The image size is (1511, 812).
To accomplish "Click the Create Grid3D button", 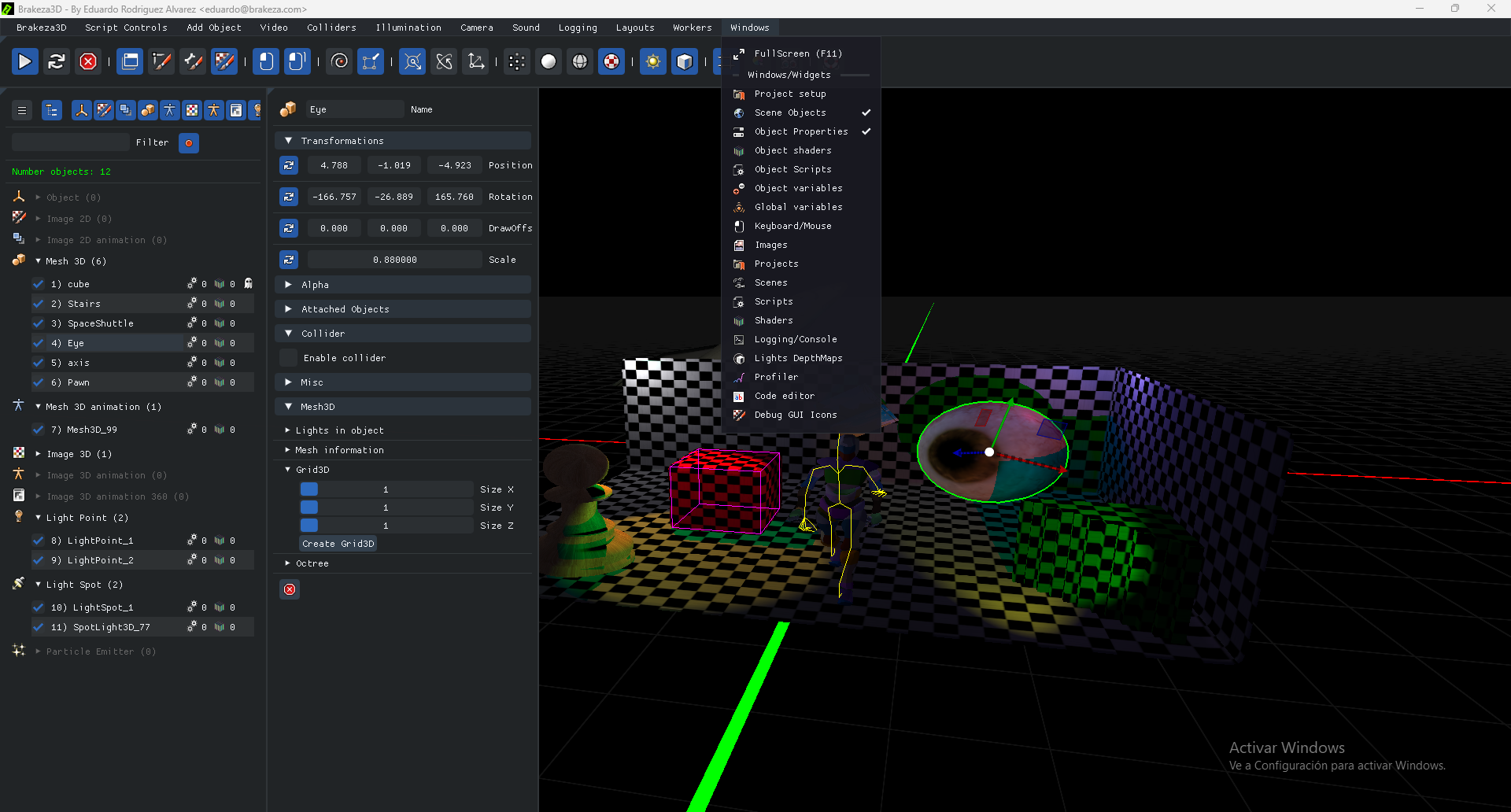I will pos(338,544).
